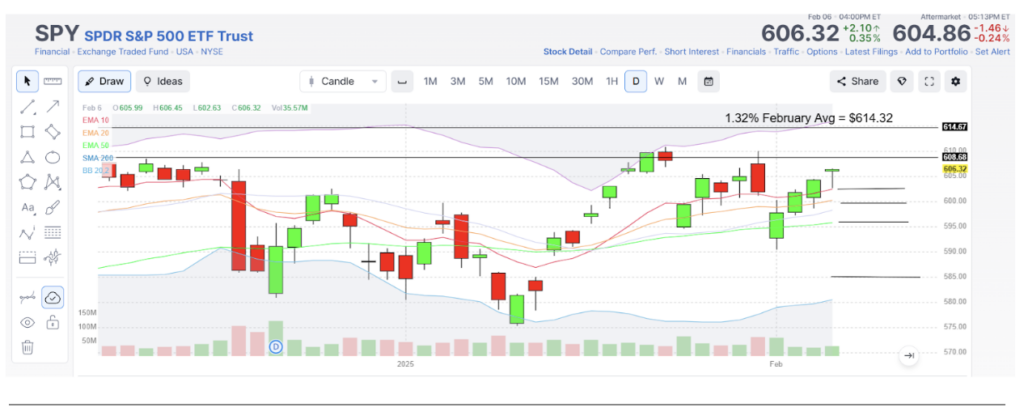Screen dimensions: 1024x416
Task: Select the mouse pointer tool
Action: pyautogui.click(x=27, y=81)
